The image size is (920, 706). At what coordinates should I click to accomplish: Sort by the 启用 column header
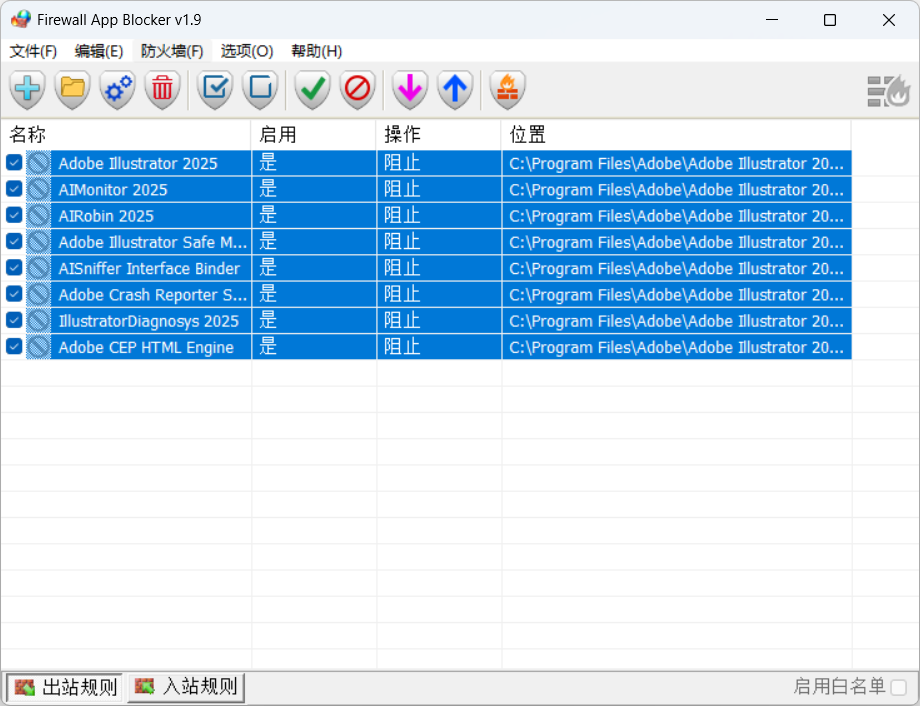[314, 134]
